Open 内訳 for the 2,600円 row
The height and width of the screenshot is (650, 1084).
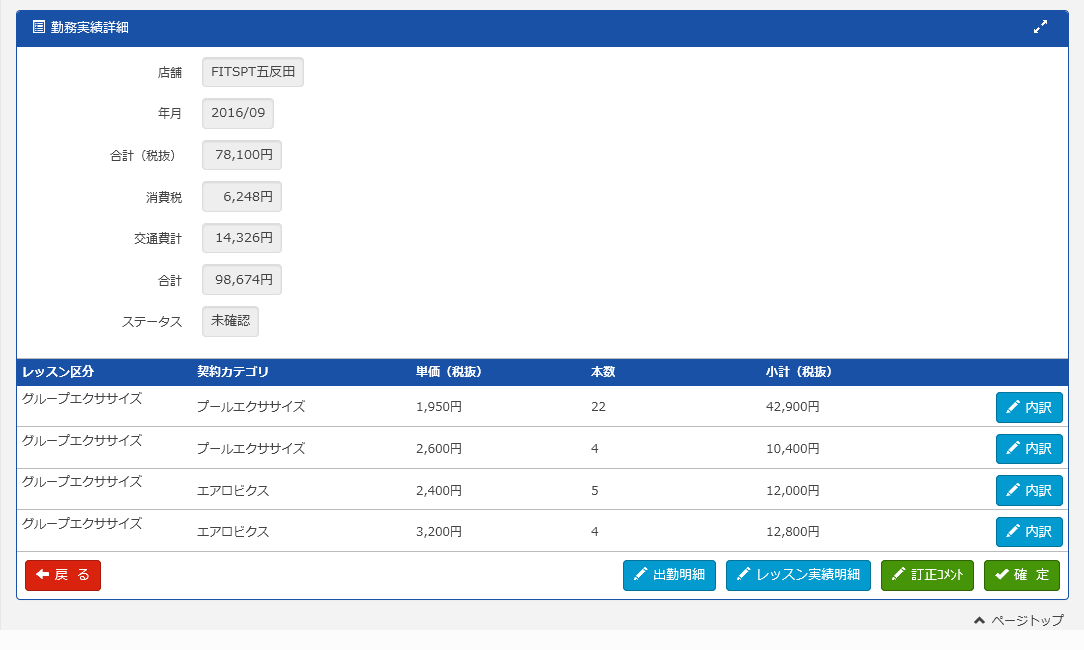pos(1029,449)
